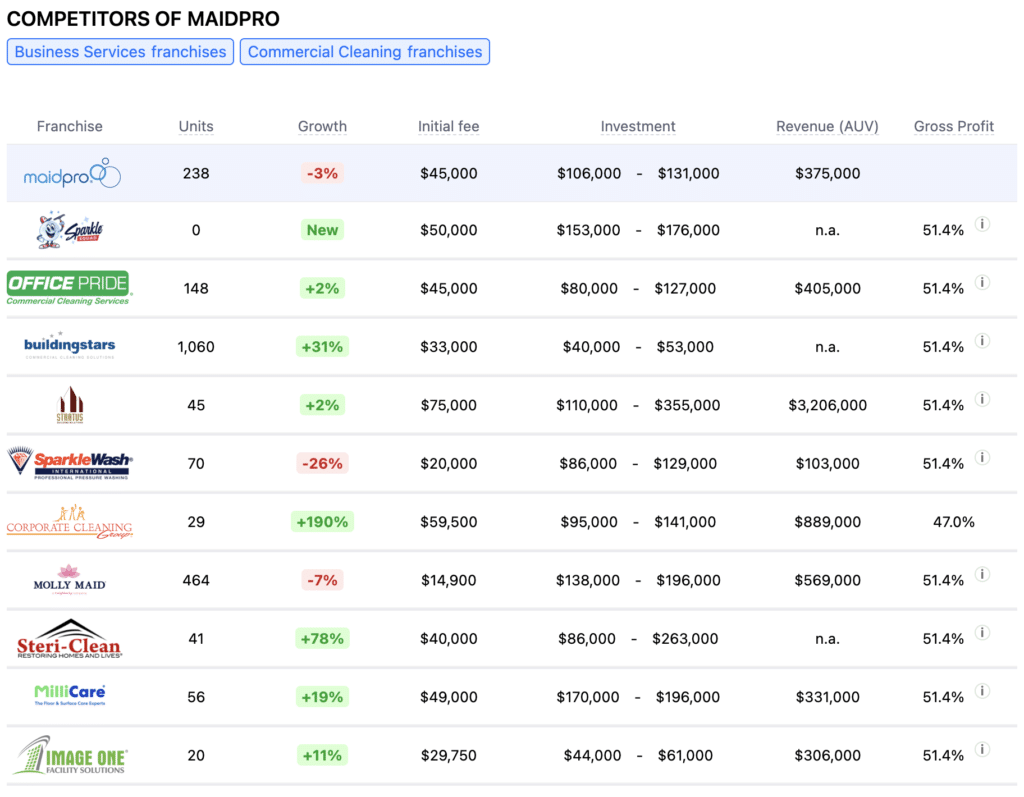Viewport: 1024px width, 797px height.
Task: Click info icon in MilliCare row
Action: 982,691
